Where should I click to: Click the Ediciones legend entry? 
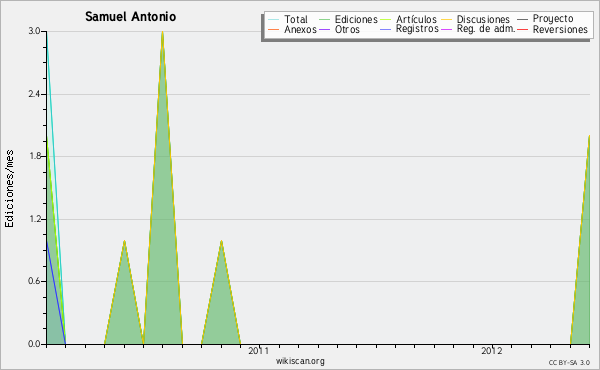pos(348,19)
